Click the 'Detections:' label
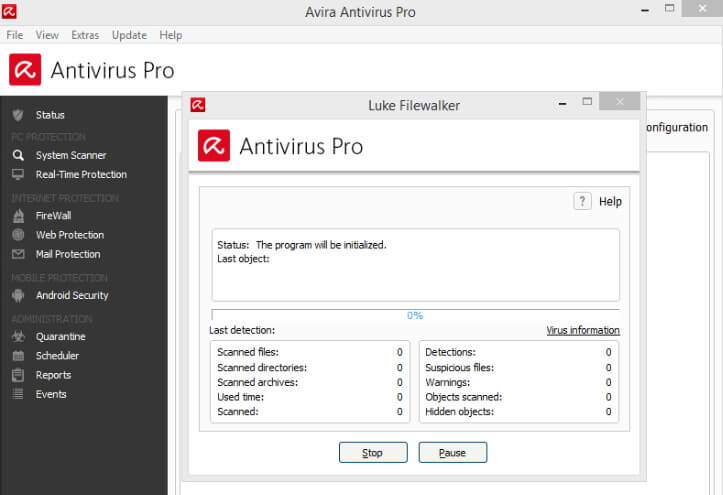Viewport: 723px width, 495px height. [x=450, y=352]
